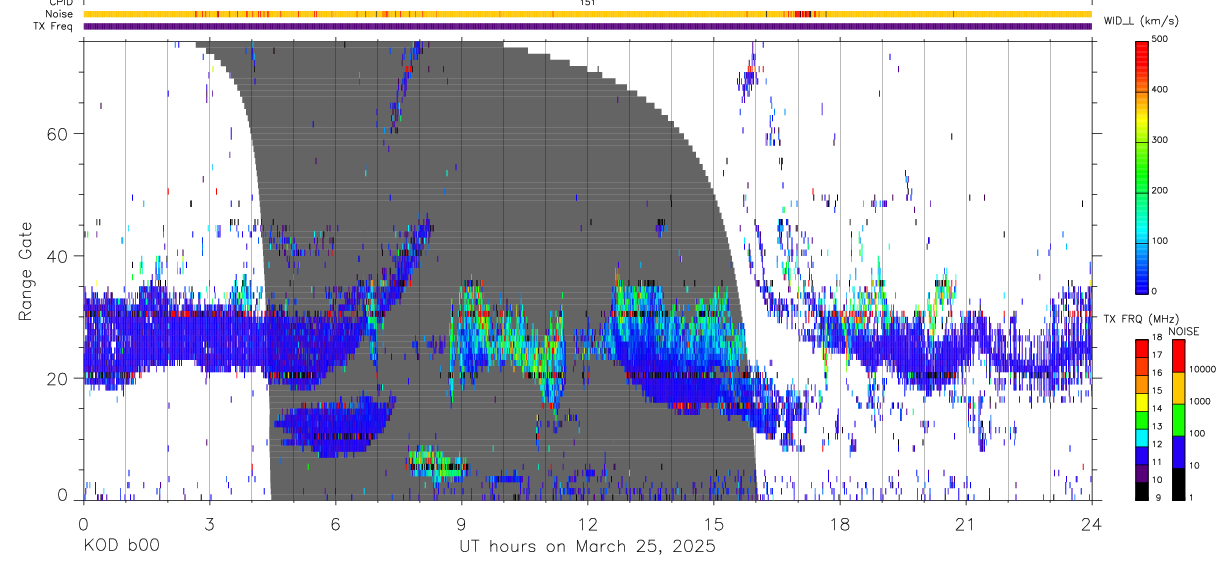Image resolution: width=1228 pixels, height=567 pixels.
Task: Pick the purple 10-11 MHz swatch
Action: tap(1142, 474)
